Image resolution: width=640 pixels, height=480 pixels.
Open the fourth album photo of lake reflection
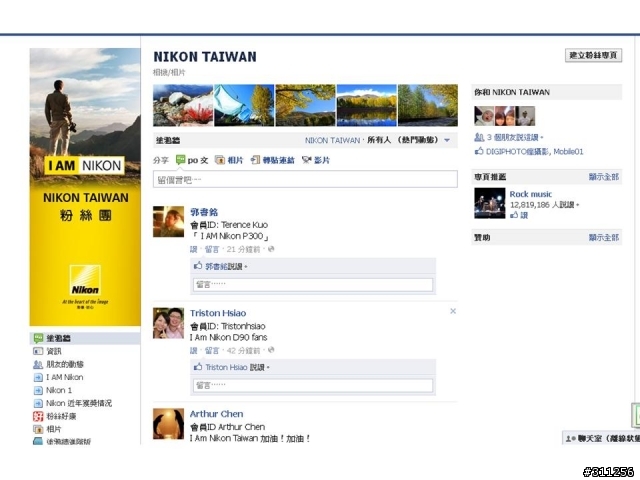tap(367, 105)
